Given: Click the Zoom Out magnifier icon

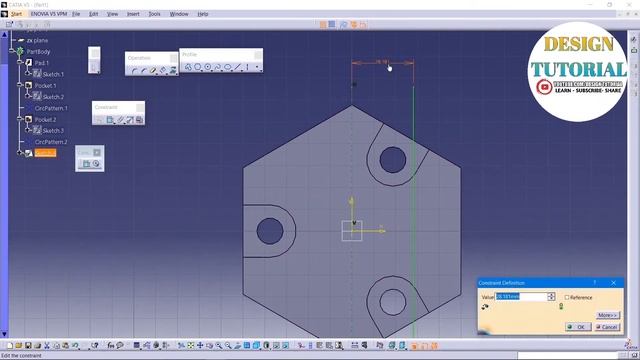Looking at the screenshot, I should (x=228, y=346).
